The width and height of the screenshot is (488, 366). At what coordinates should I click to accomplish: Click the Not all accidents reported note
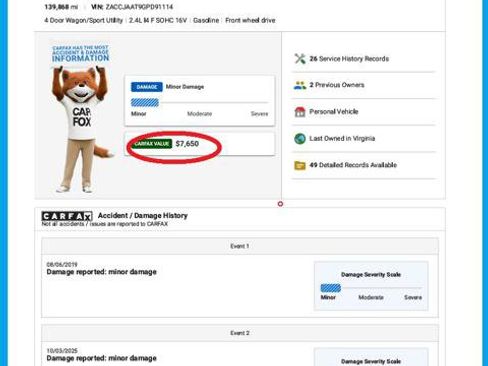point(105,224)
